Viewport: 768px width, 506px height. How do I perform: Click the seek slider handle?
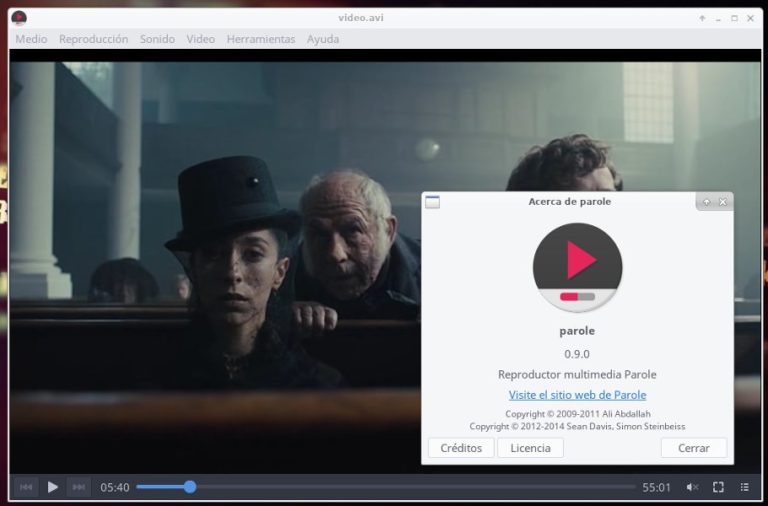(x=190, y=486)
